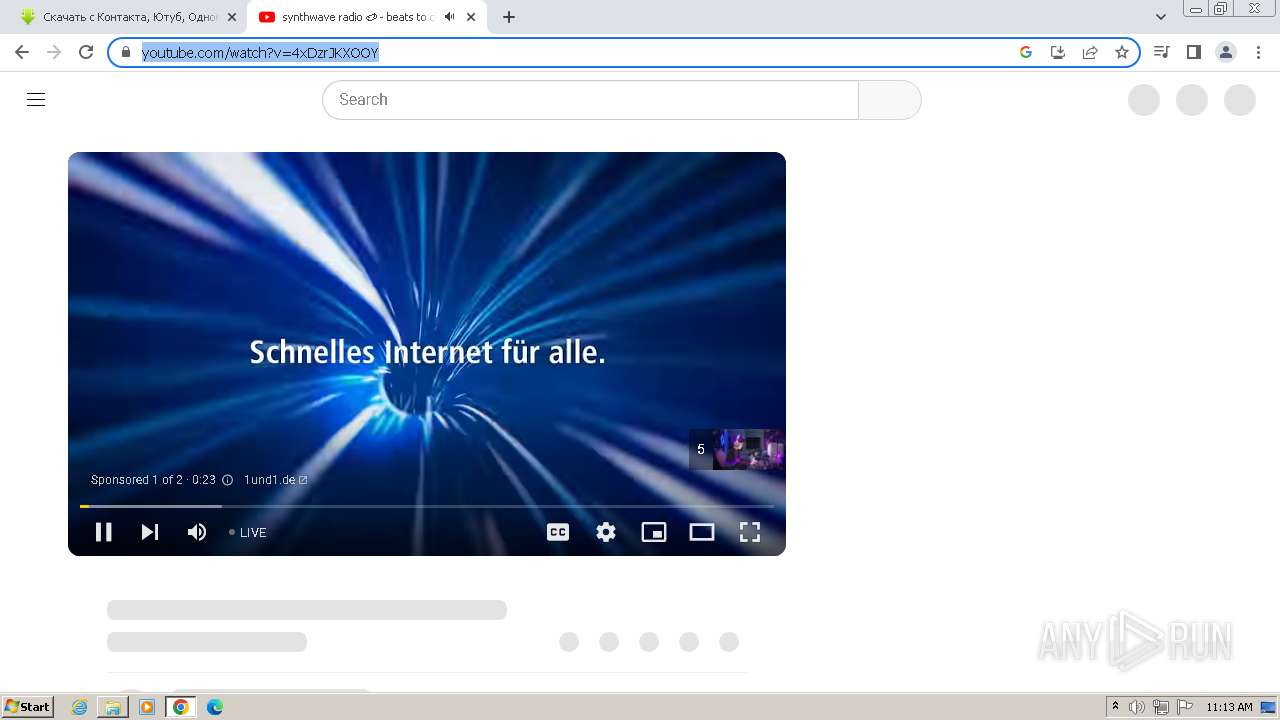Click the 11:13 AM clock

tap(1229, 707)
